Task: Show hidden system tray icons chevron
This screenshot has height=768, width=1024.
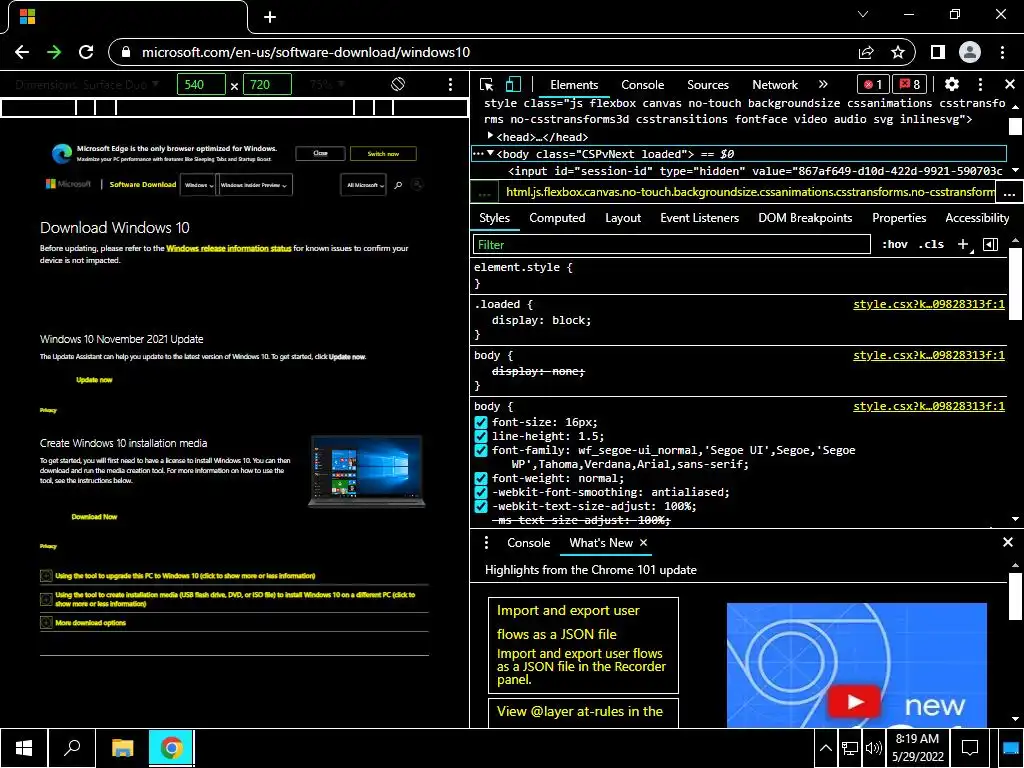Action: pyautogui.click(x=825, y=748)
